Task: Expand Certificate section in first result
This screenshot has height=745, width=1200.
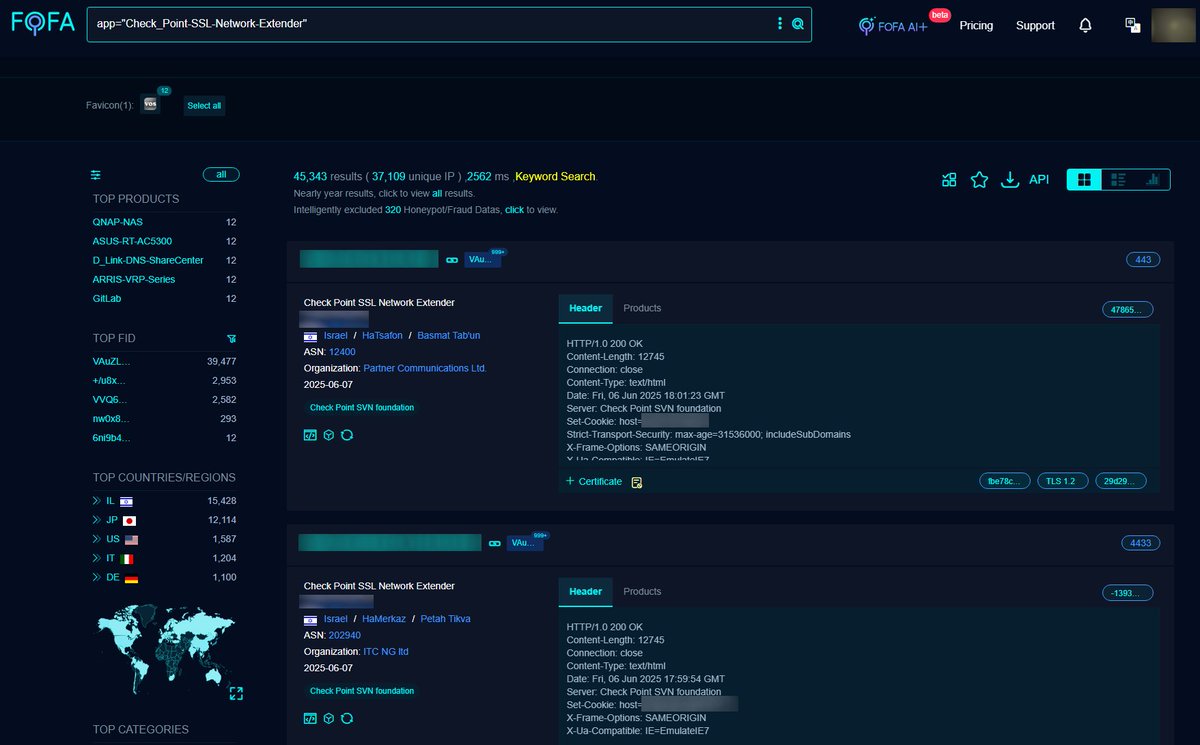Action: pyautogui.click(x=594, y=481)
